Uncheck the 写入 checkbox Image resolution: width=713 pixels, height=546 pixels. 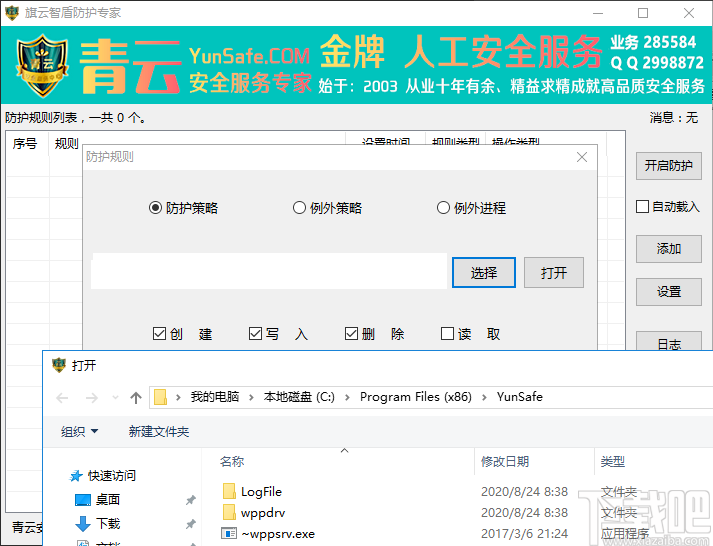(x=255, y=334)
